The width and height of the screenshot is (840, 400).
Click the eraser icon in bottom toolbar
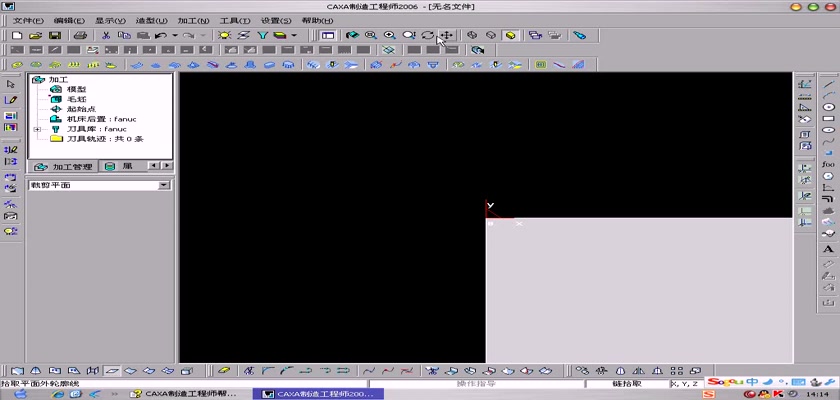(x=224, y=370)
